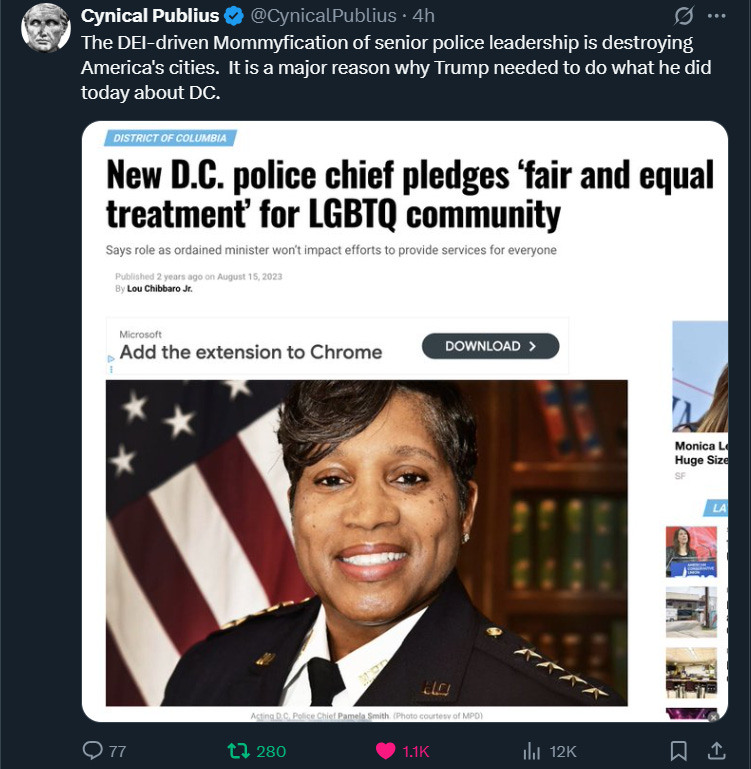This screenshot has width=751, height=769.
Task: Close the ad with the X icon
Action: click(714, 717)
